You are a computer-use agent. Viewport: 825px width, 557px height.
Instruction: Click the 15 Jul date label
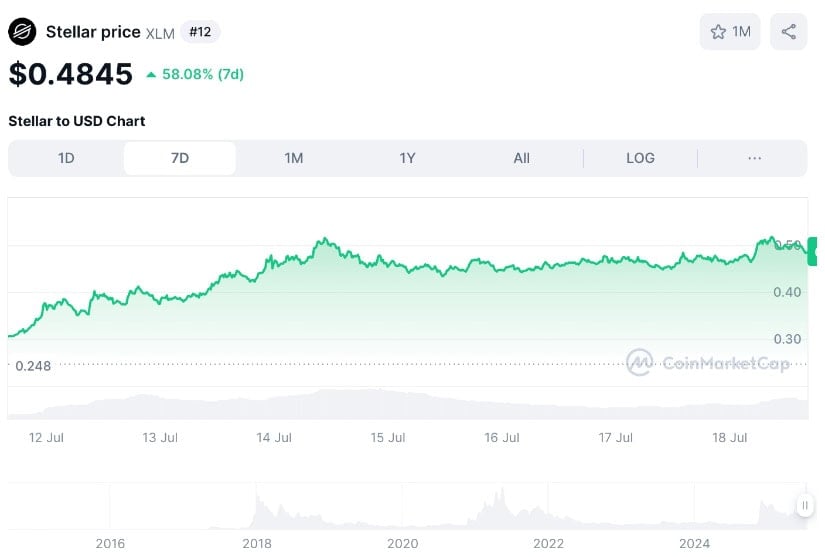[388, 438]
